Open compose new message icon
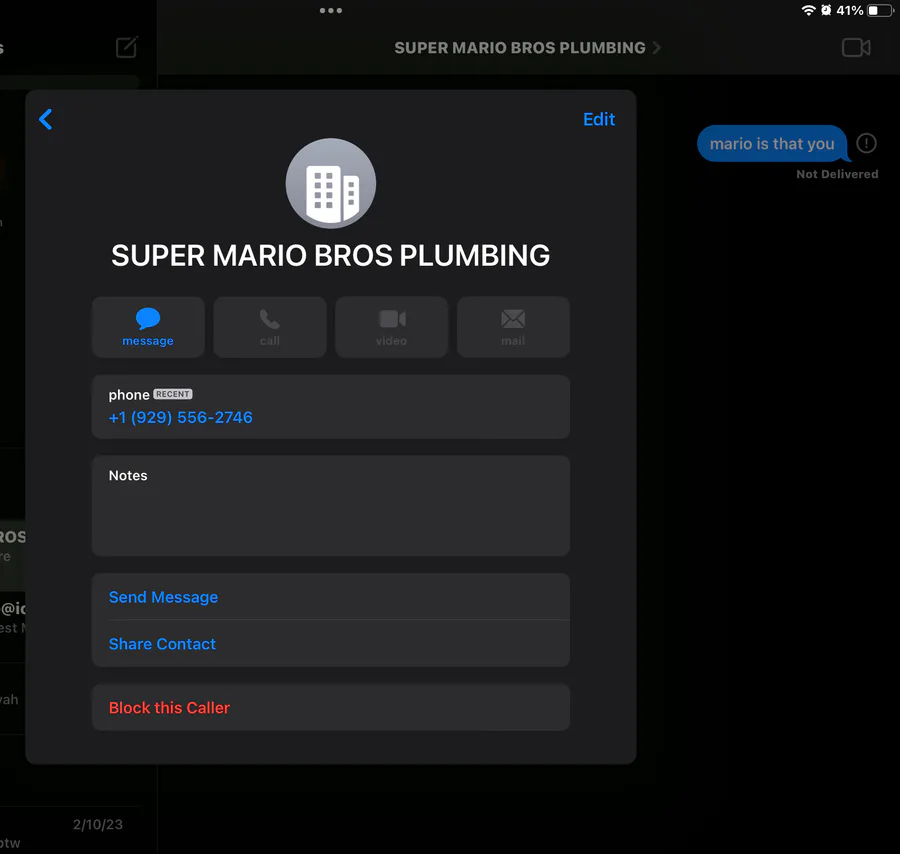Screen dimensions: 900x854 pos(126,48)
